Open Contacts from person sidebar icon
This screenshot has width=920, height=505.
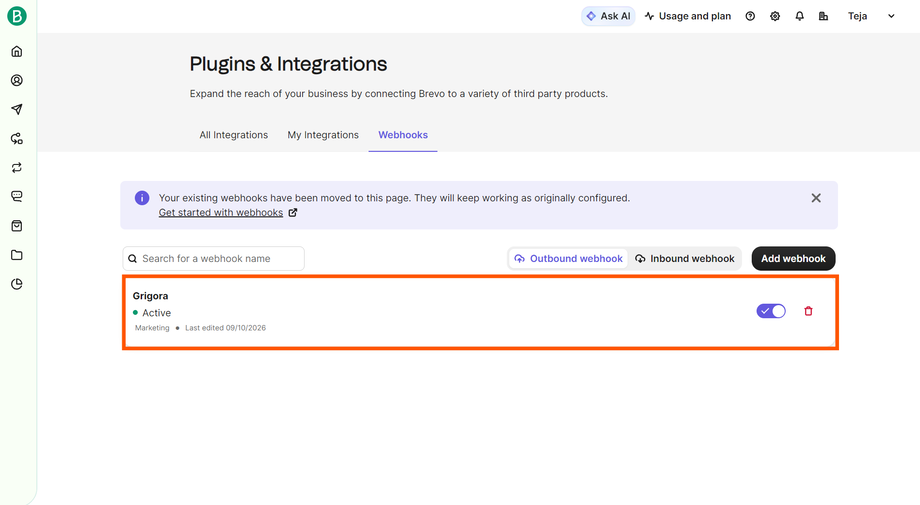pyautogui.click(x=17, y=80)
